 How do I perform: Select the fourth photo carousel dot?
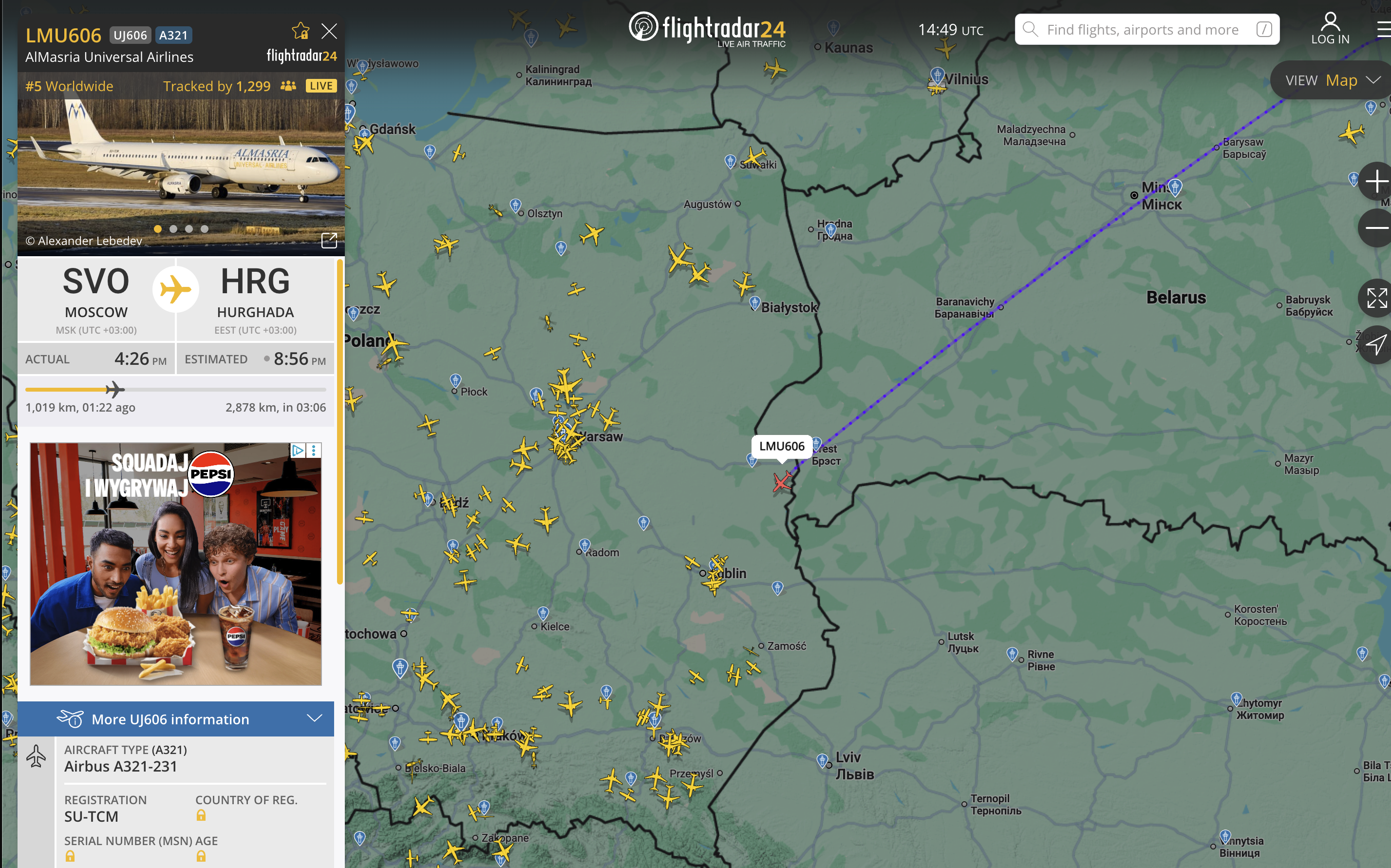(x=204, y=229)
